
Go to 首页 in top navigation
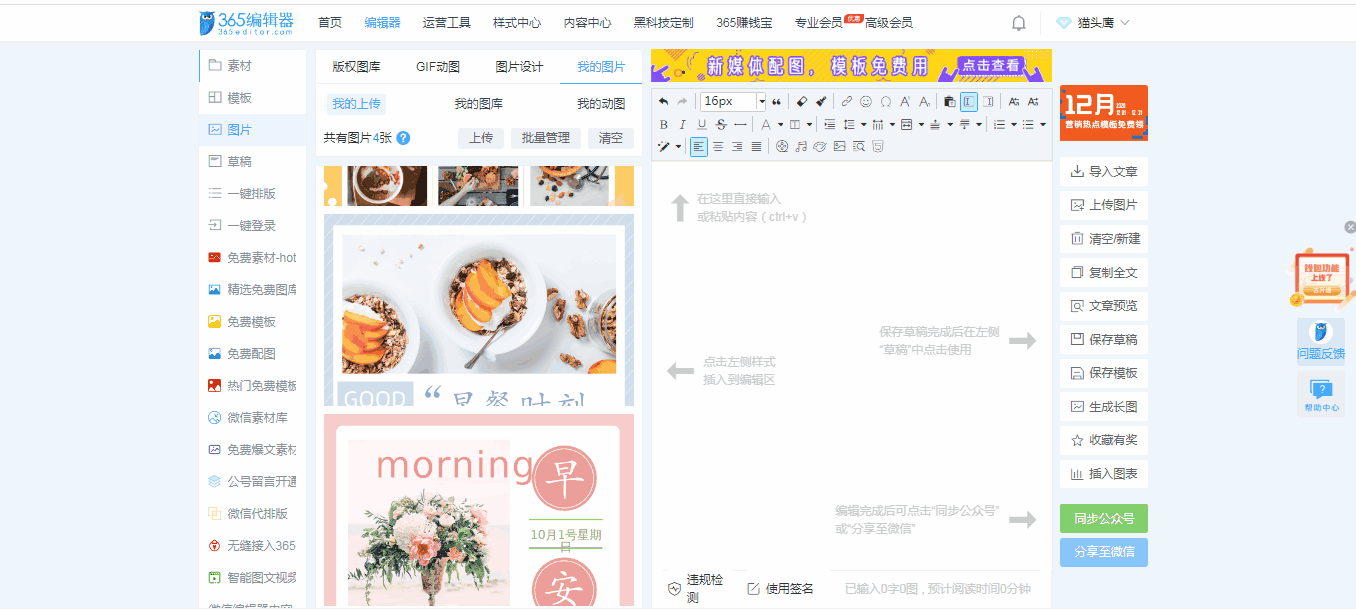[330, 22]
